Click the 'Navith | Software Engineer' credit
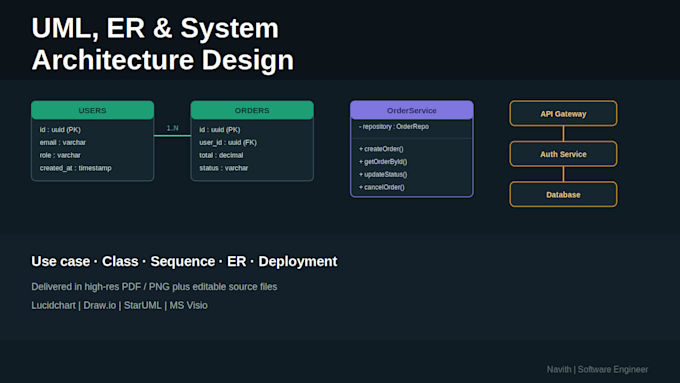The image size is (680, 383). point(597,370)
